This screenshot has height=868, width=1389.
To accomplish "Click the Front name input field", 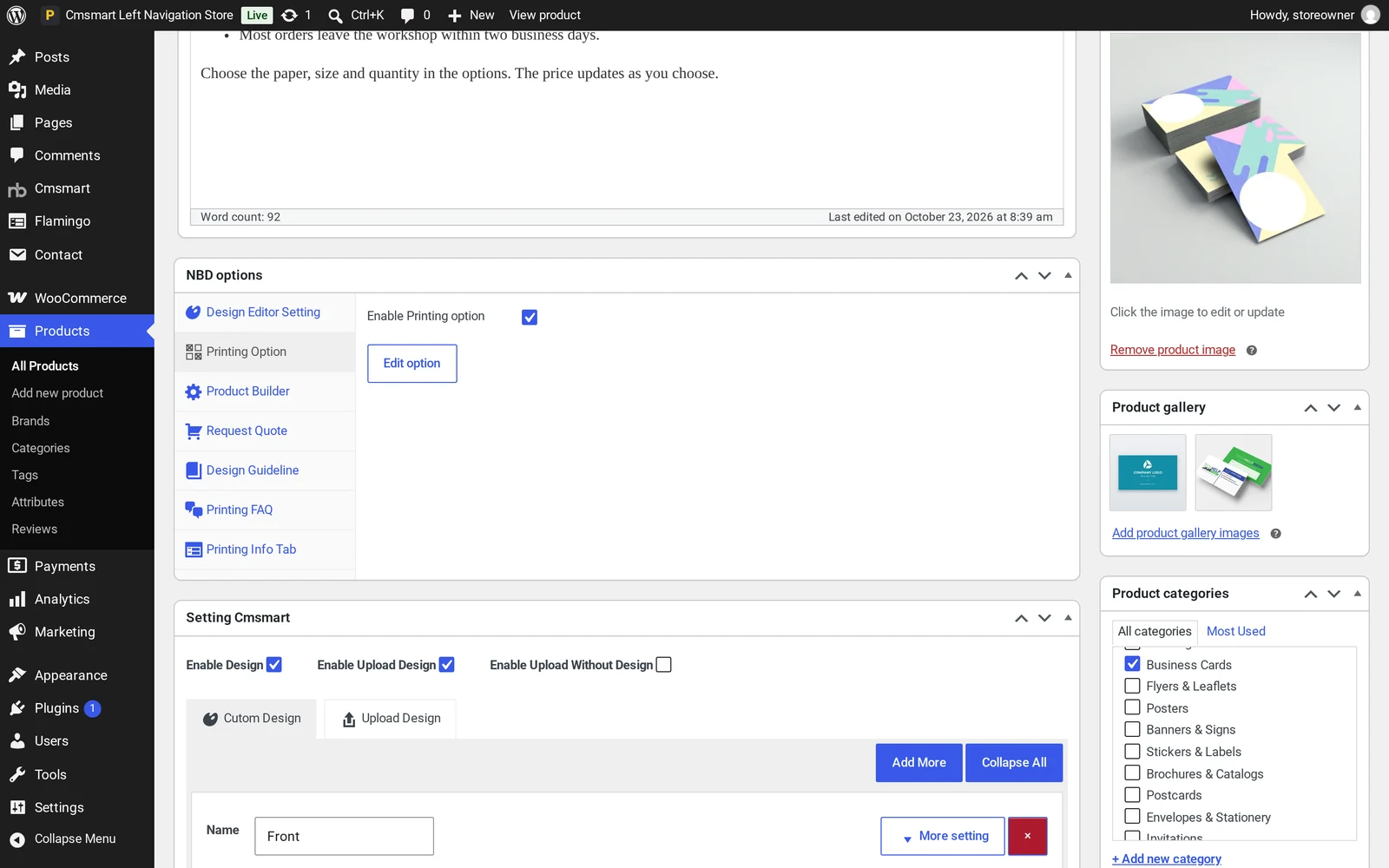I will coord(344,836).
